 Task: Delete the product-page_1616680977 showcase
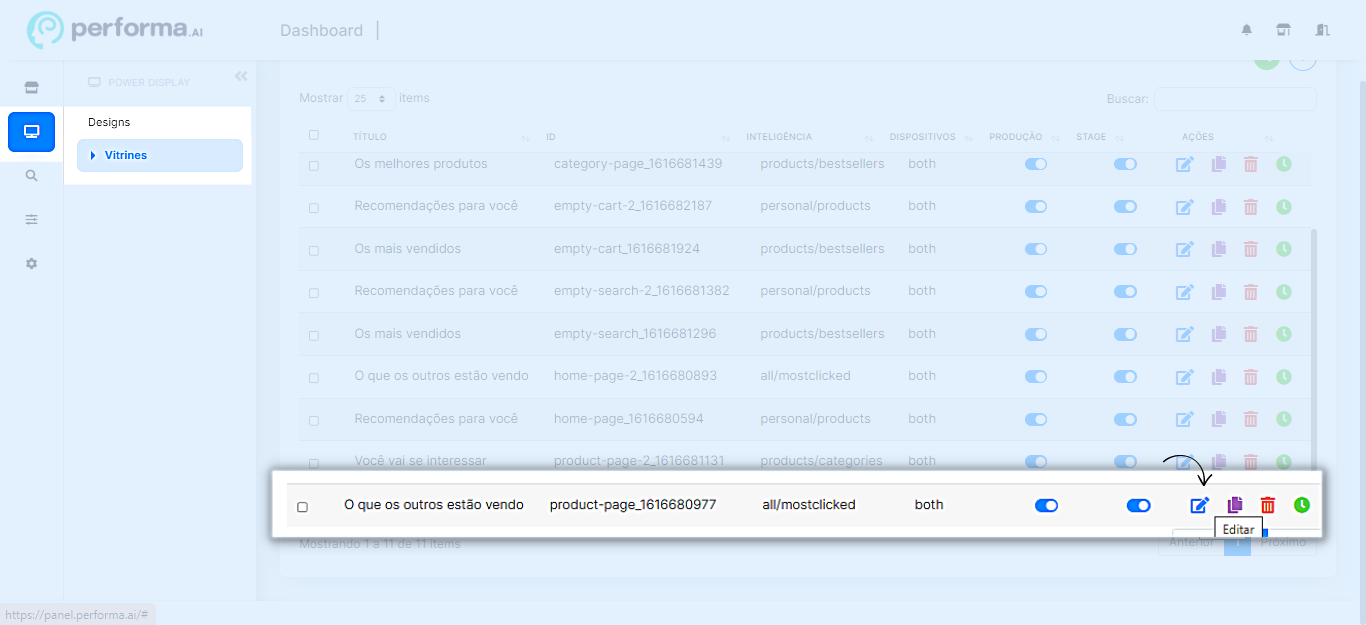coord(1268,505)
